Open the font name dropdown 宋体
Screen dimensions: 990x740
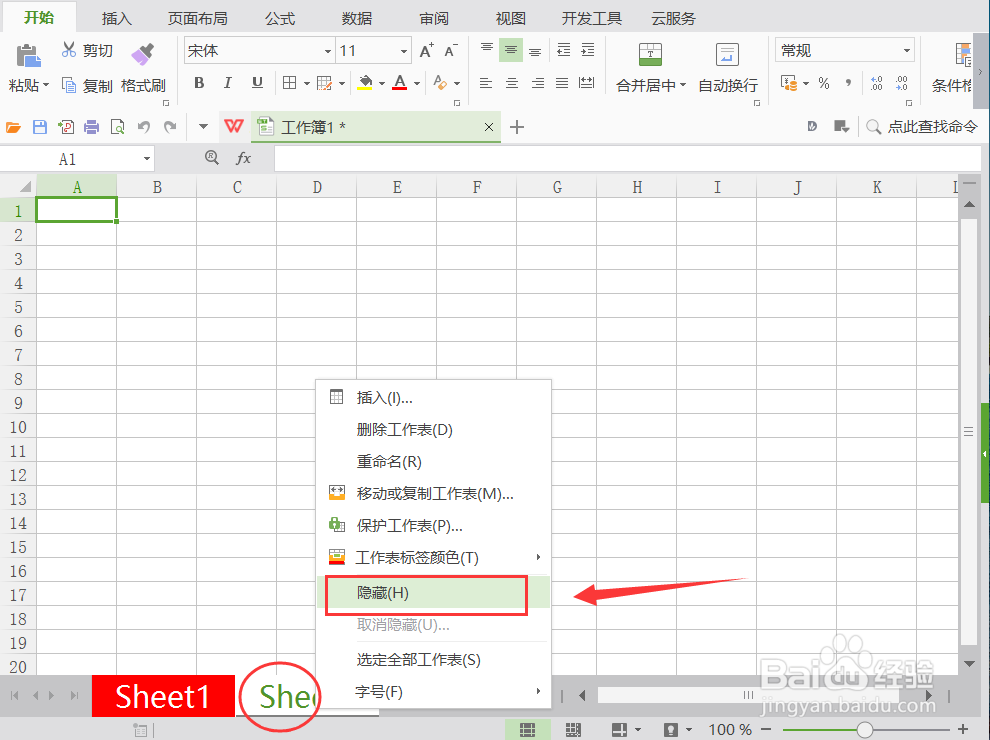click(x=328, y=51)
